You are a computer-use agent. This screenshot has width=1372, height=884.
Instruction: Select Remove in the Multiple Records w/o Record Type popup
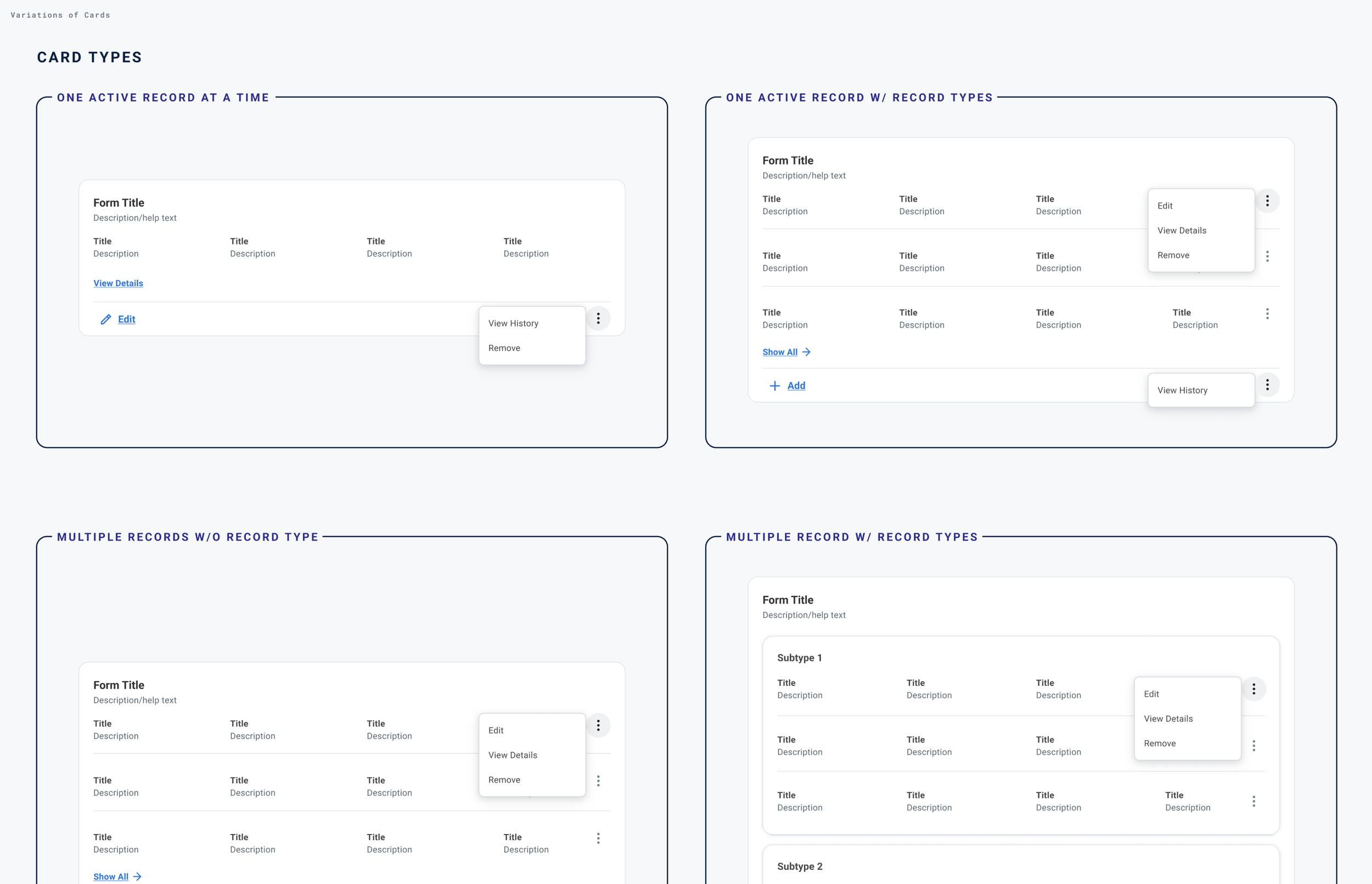tap(504, 780)
